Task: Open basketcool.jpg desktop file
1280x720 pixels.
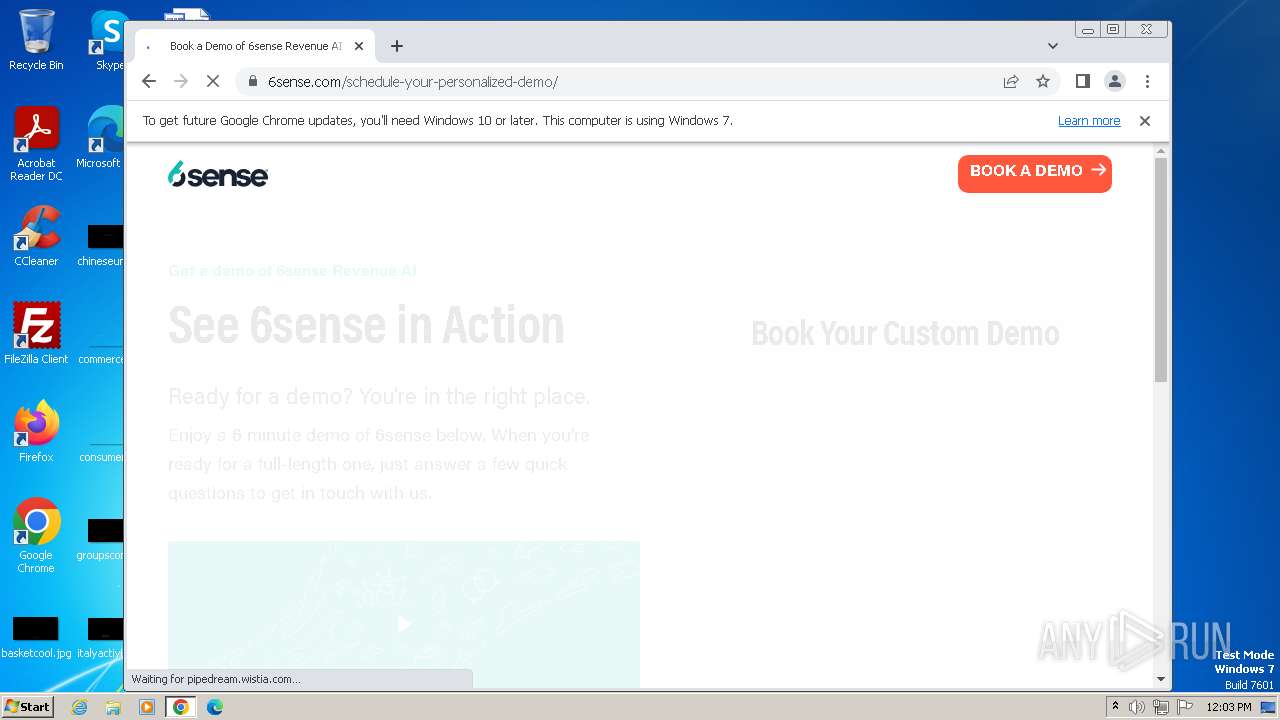Action: coord(36,637)
